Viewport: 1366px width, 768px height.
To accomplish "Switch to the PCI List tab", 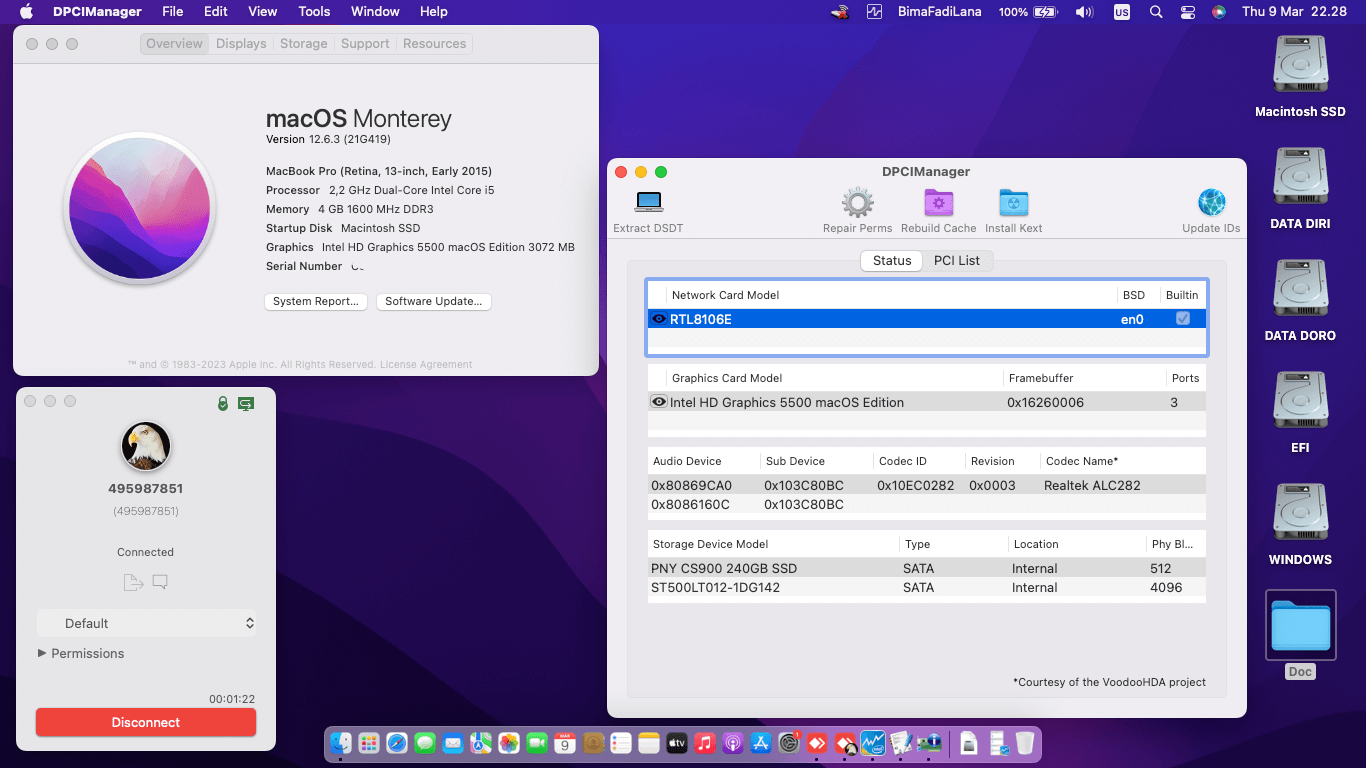I will [956, 260].
